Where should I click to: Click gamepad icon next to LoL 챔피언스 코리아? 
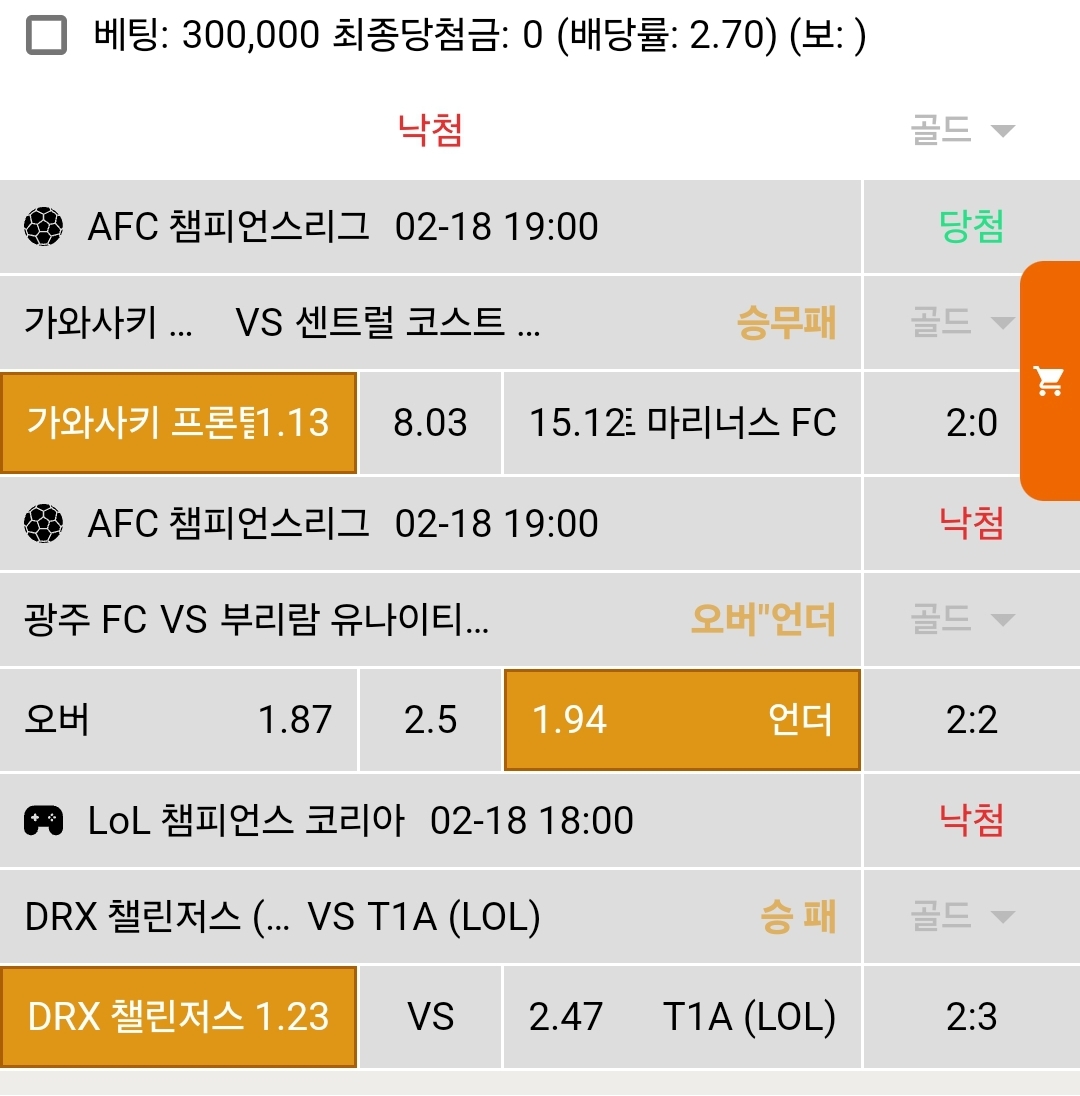[x=43, y=821]
